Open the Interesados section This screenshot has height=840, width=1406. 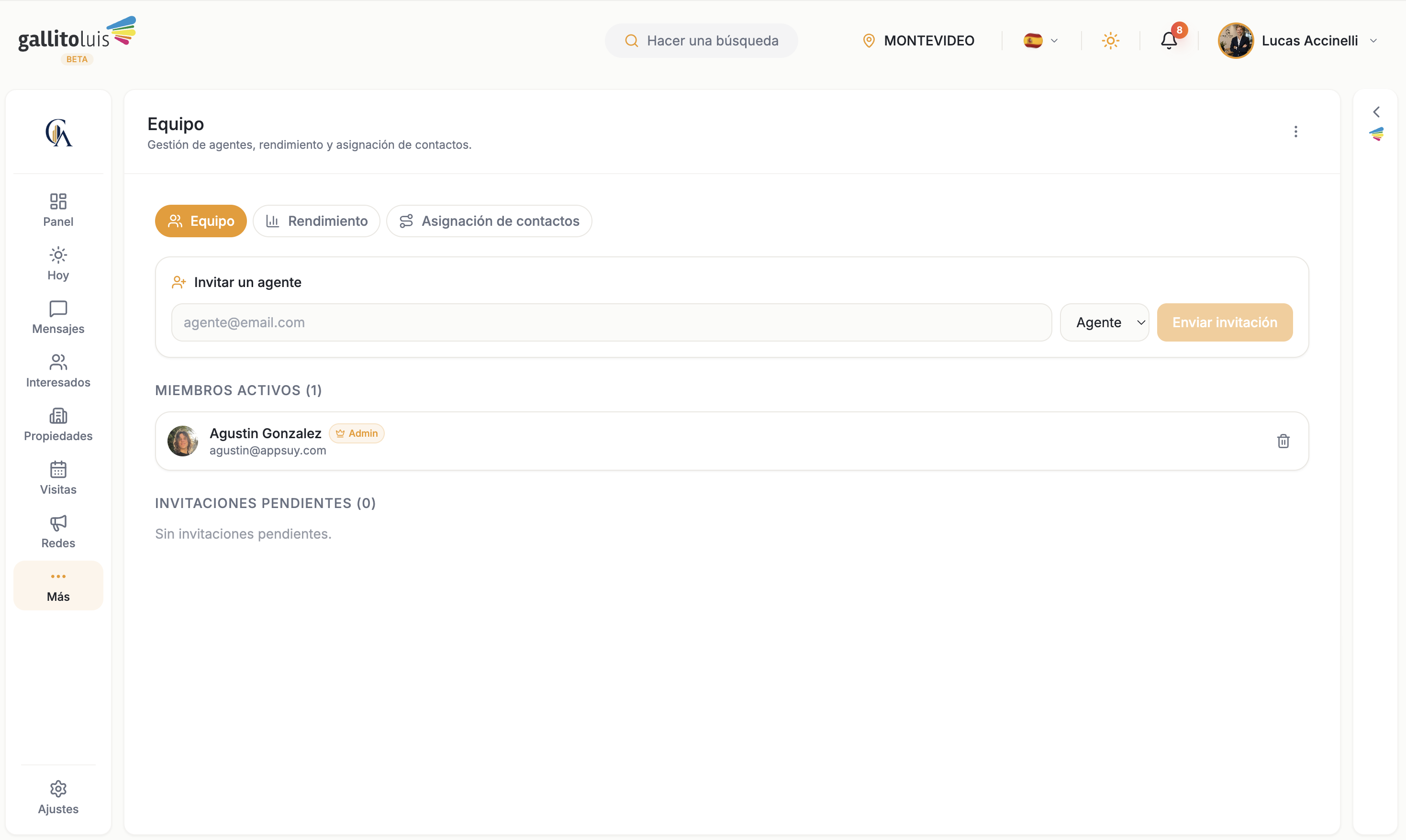pos(58,371)
